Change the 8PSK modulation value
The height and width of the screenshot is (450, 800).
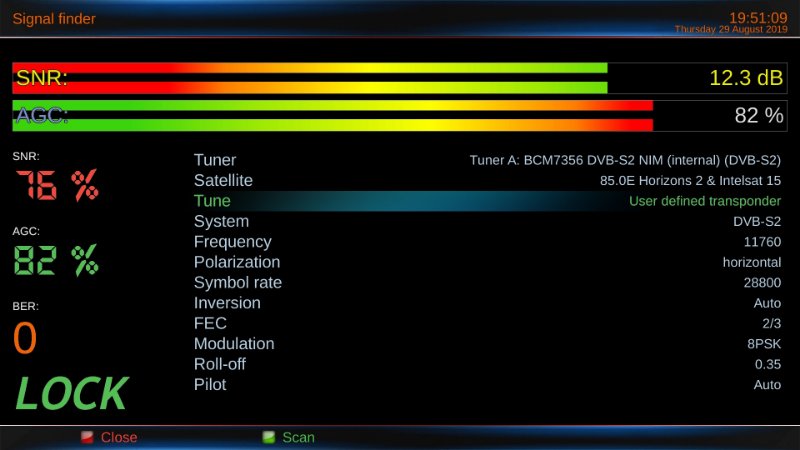(x=764, y=344)
